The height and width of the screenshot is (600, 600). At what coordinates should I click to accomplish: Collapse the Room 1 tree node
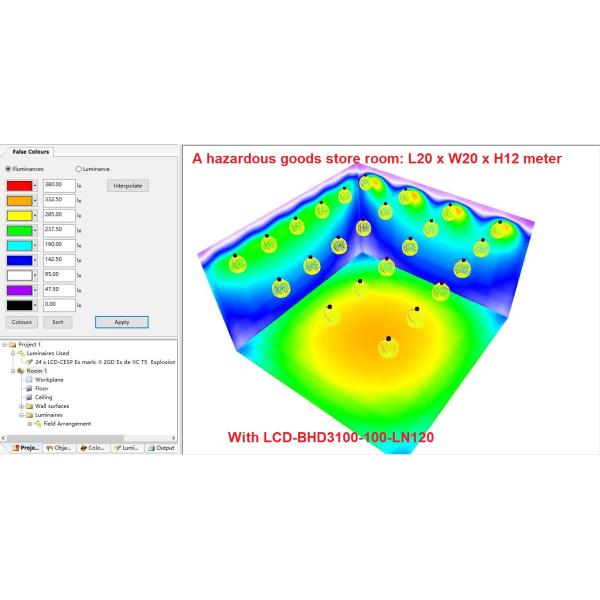(x=13, y=371)
